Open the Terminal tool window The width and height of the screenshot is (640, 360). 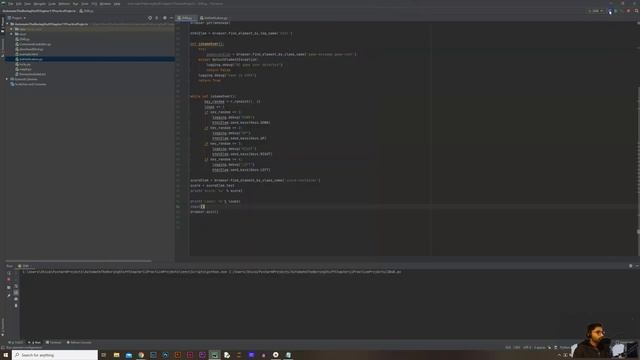[53, 342]
